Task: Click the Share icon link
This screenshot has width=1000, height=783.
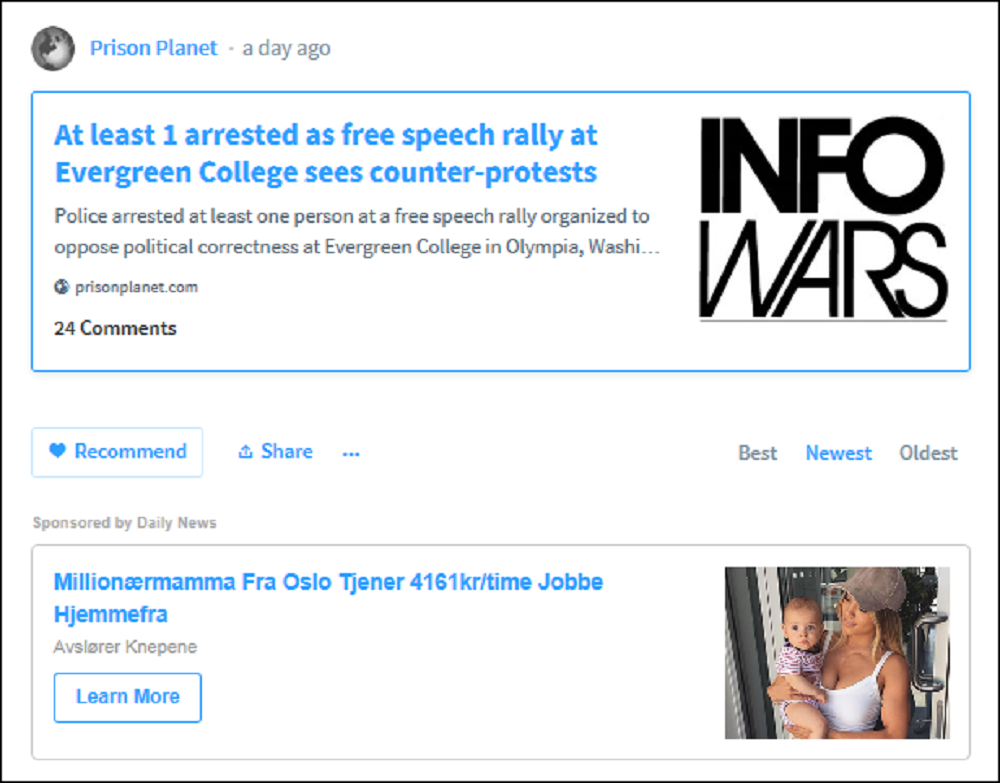Action: [x=275, y=452]
